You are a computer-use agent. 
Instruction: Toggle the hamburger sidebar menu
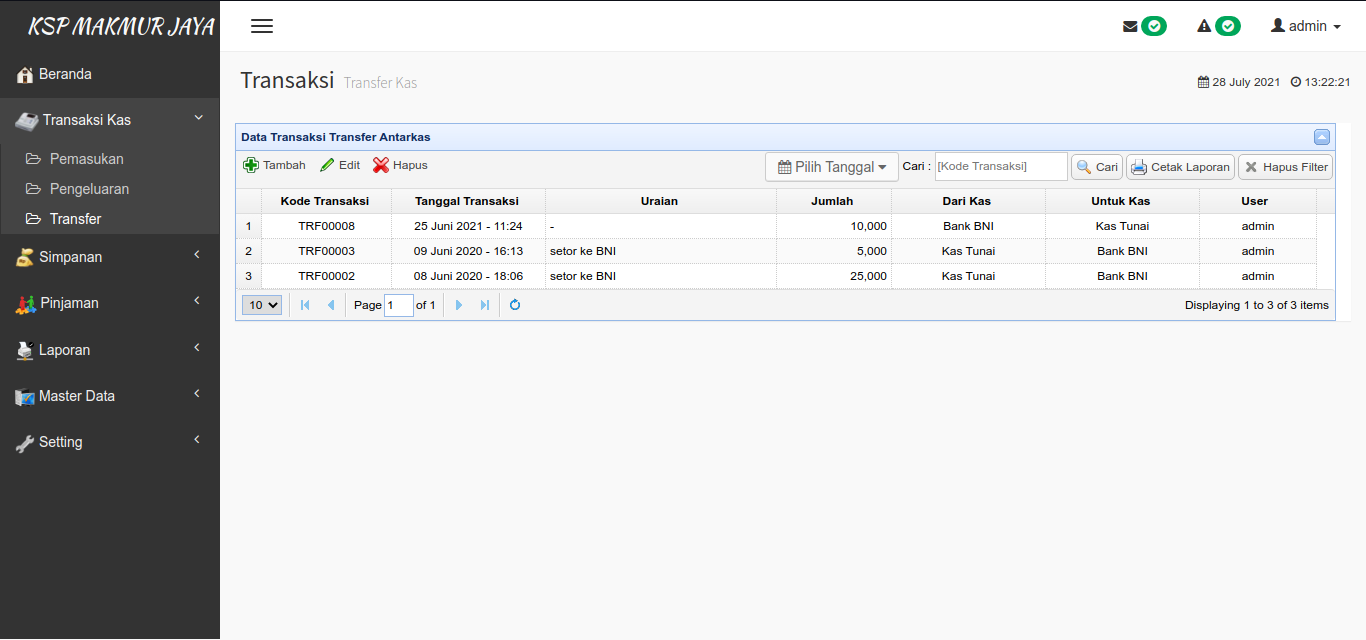[262, 26]
